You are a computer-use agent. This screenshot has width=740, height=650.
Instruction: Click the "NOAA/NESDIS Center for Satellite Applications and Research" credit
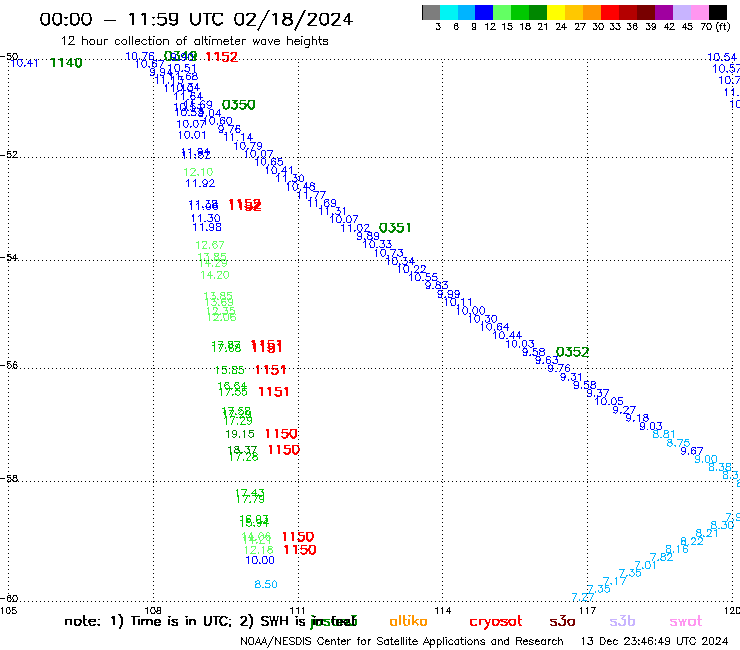click(402, 641)
